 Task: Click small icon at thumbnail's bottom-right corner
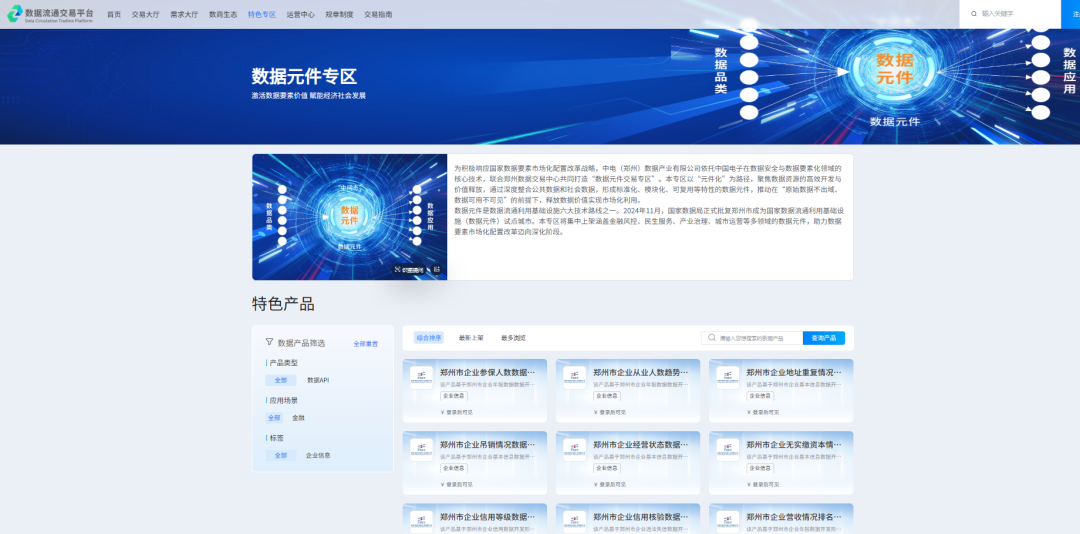(436, 269)
